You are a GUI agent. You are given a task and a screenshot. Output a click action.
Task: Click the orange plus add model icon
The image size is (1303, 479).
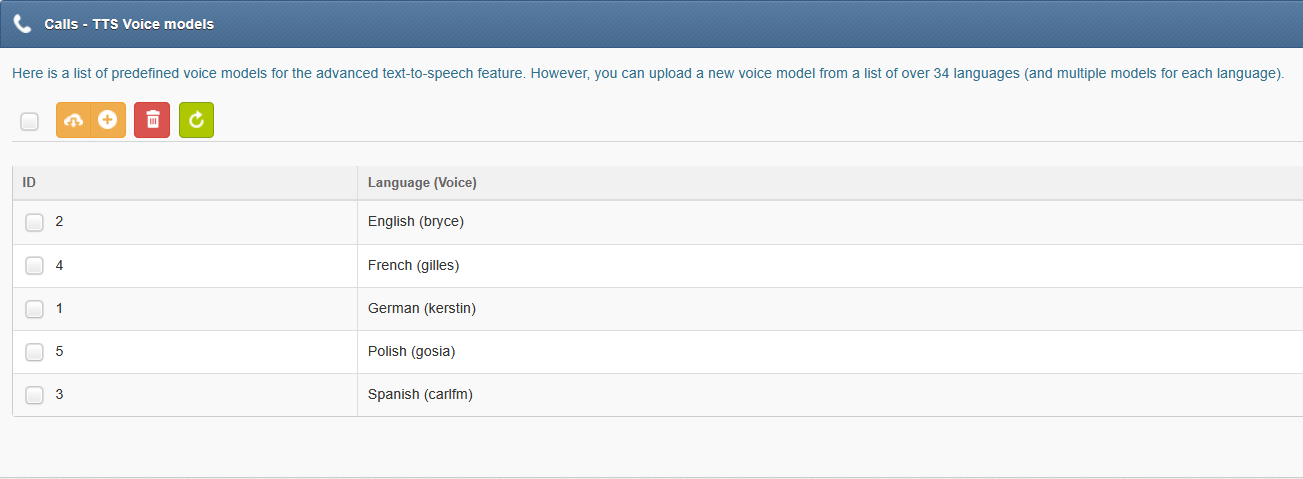click(108, 120)
